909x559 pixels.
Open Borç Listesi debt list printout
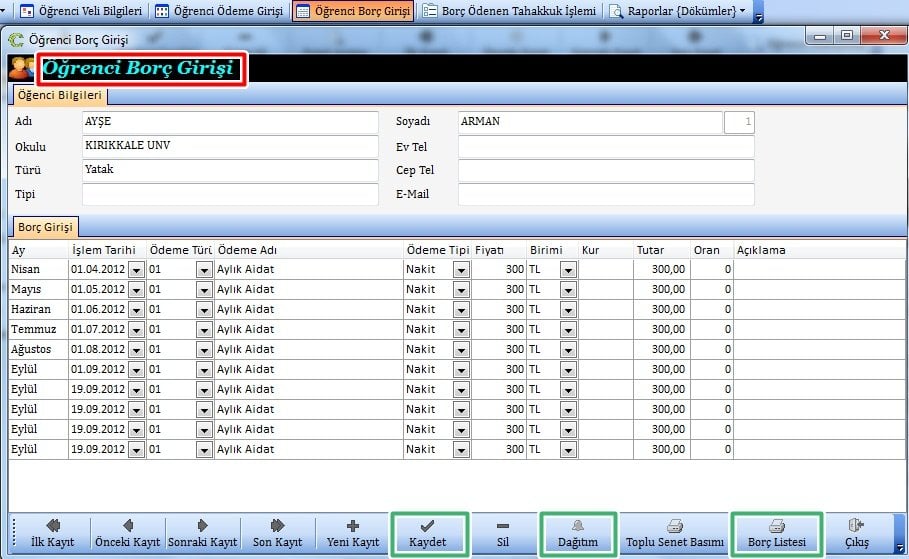click(777, 533)
